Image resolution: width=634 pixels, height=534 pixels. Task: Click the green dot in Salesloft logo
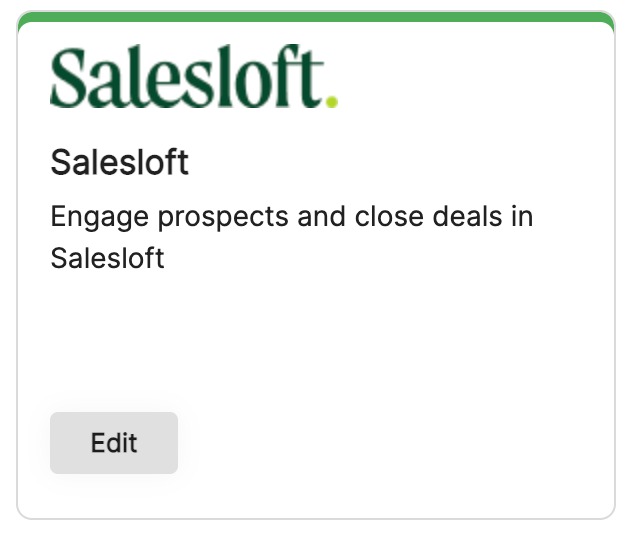[332, 100]
